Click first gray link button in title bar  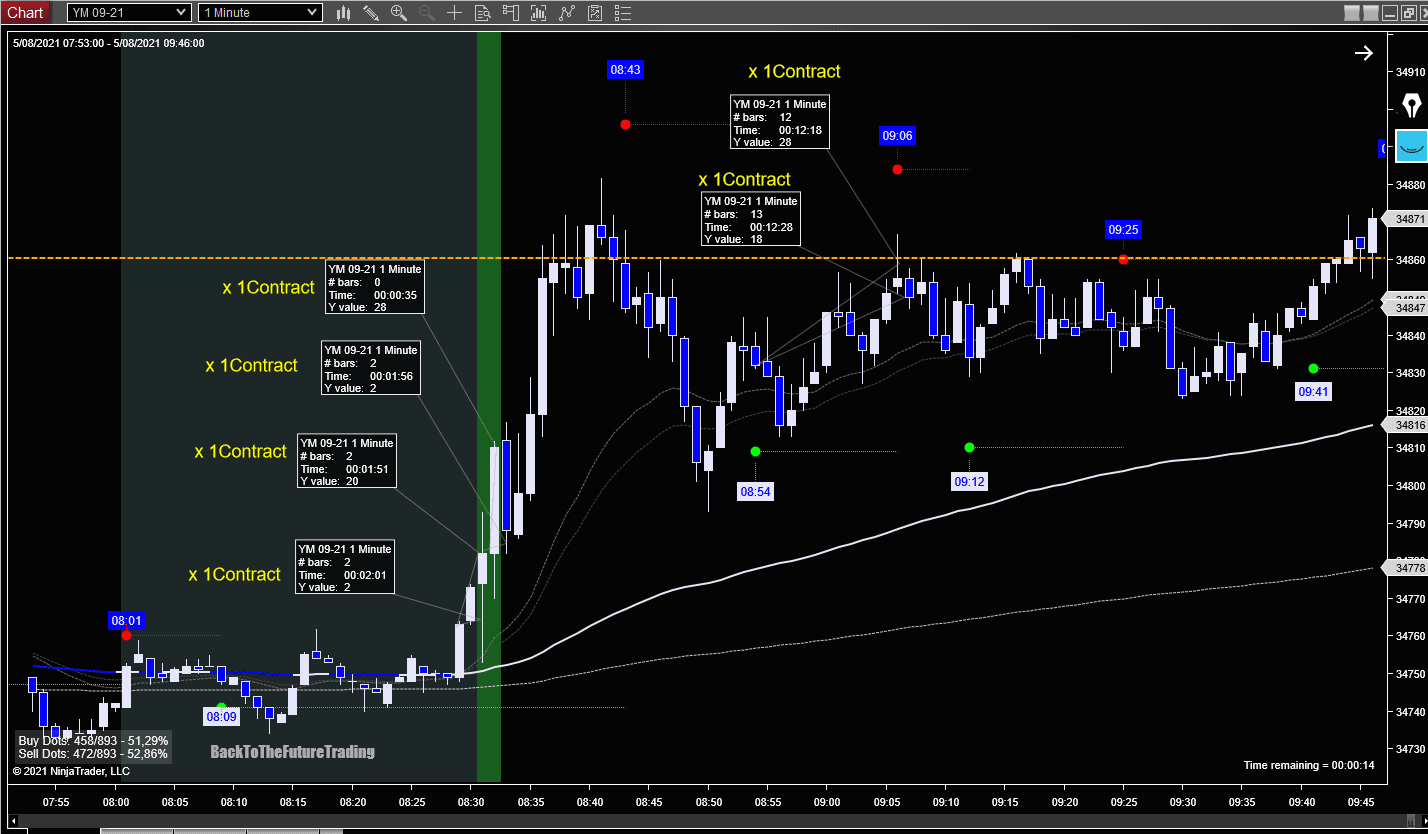(x=1352, y=13)
